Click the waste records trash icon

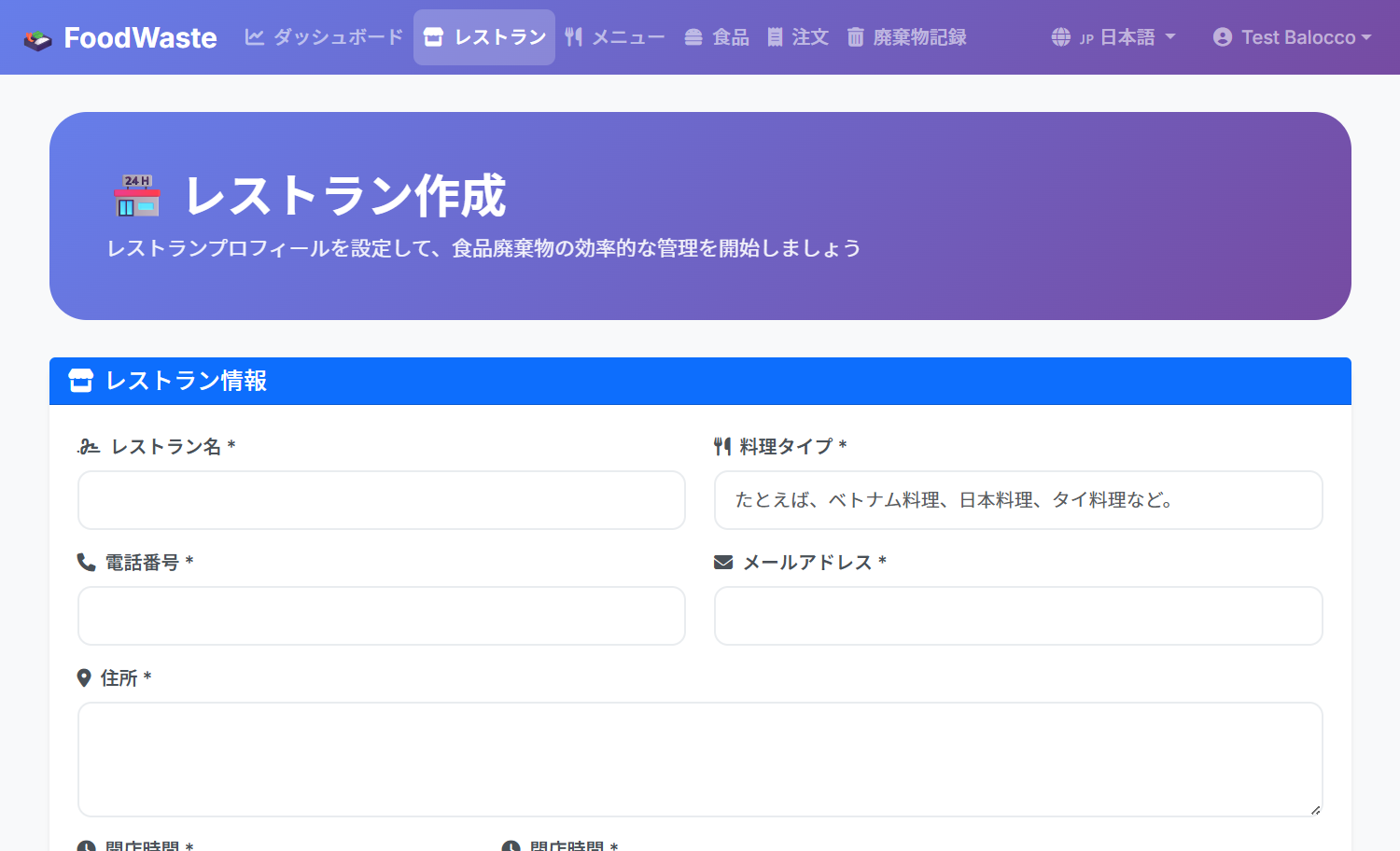(x=855, y=37)
